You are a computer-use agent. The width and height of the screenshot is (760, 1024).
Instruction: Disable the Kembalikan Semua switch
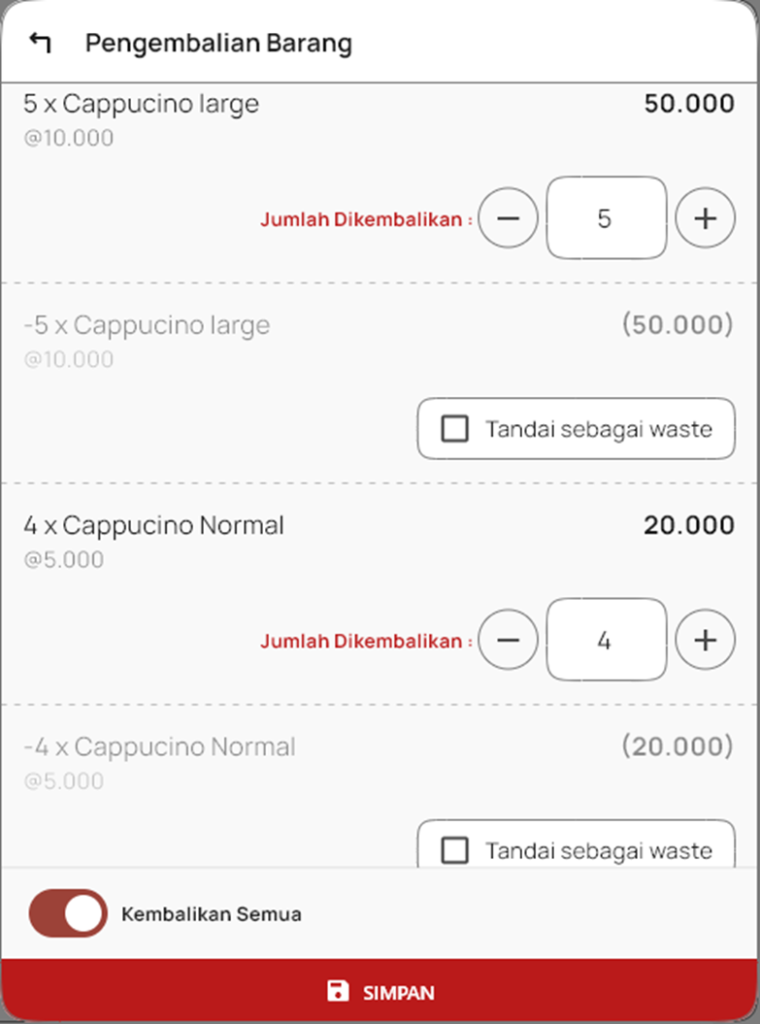pos(68,913)
